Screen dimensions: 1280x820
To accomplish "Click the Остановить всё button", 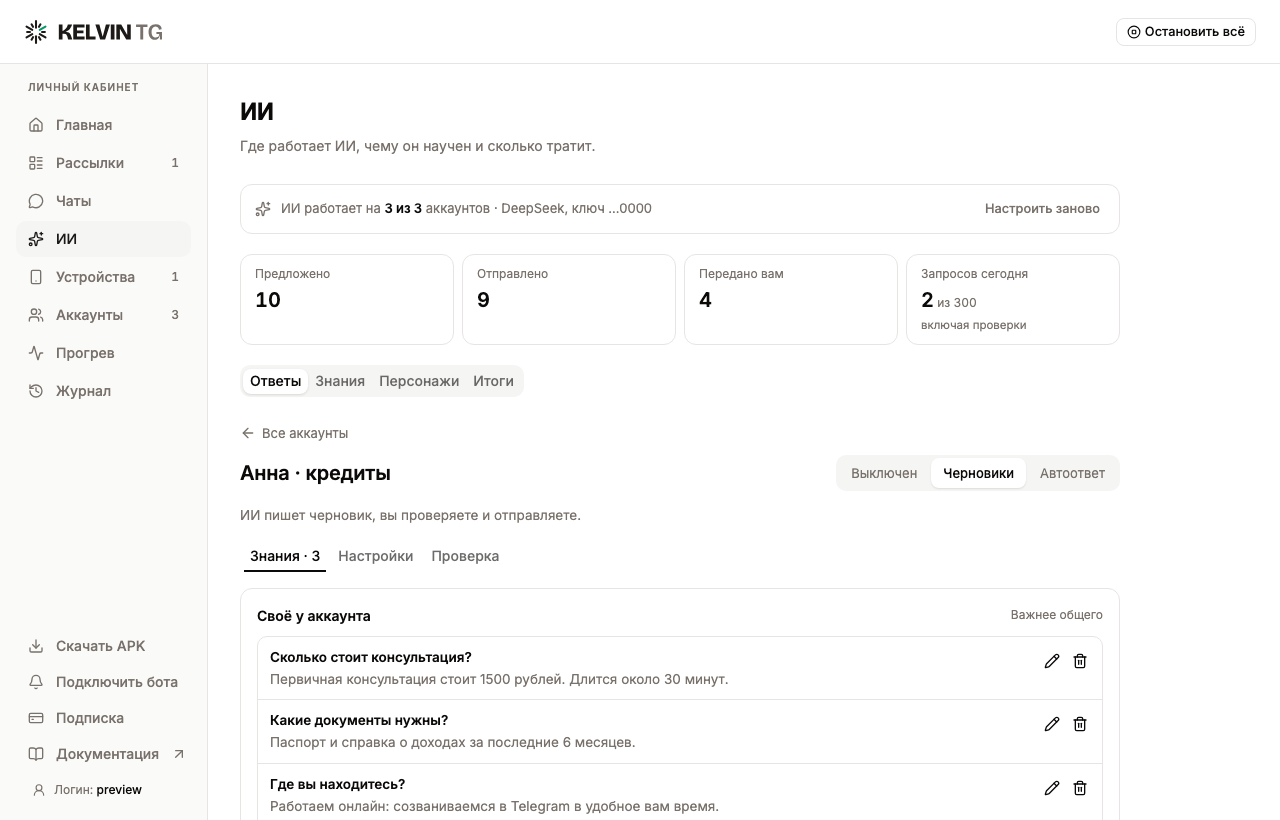I will (1186, 32).
